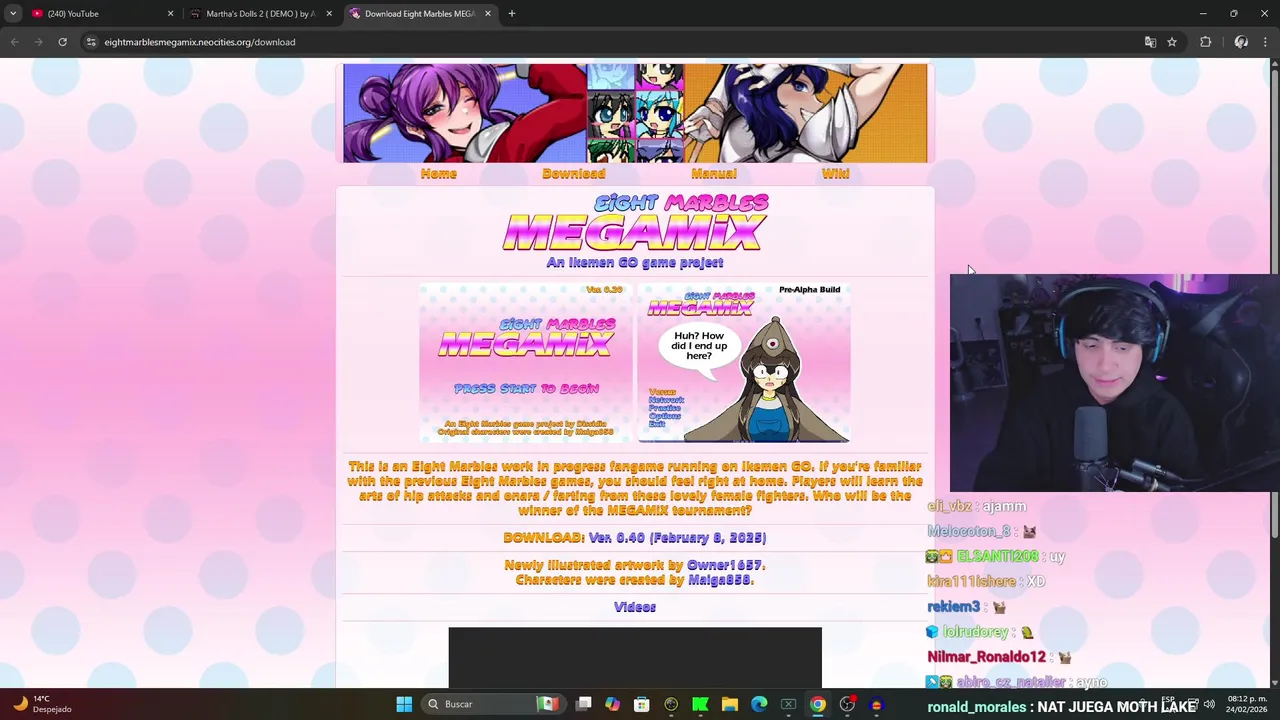Open a new browser tab
The width and height of the screenshot is (1280, 720).
tap(512, 14)
